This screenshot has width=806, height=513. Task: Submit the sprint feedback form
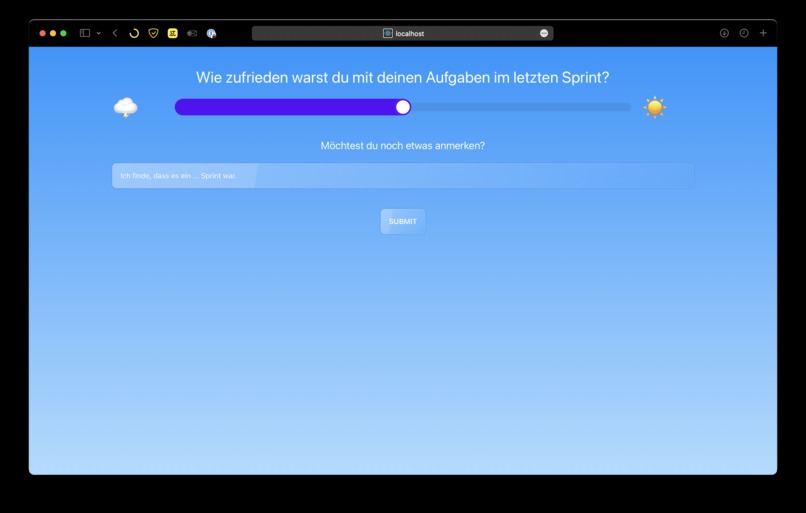403,222
